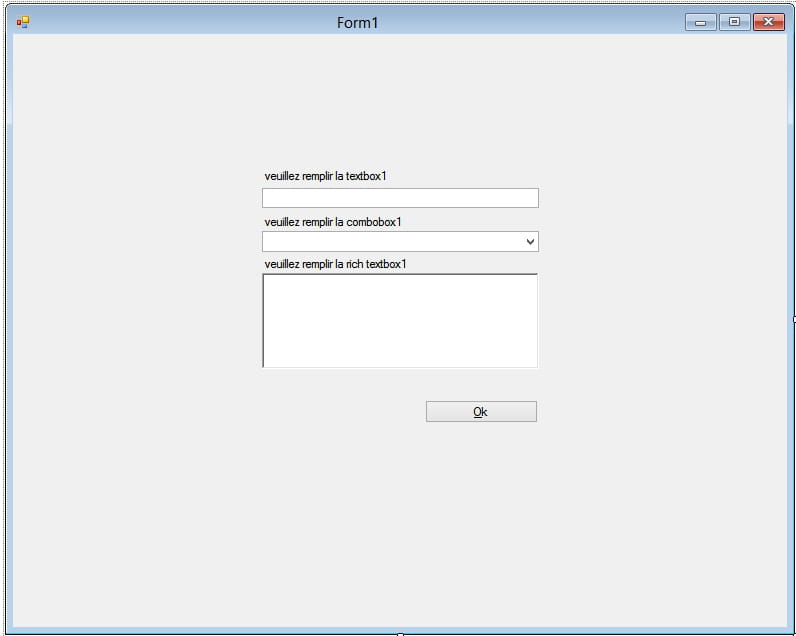Screen dimensions: 796x636
Task: Open the combobox1 dropdown arrow
Action: 530,242
